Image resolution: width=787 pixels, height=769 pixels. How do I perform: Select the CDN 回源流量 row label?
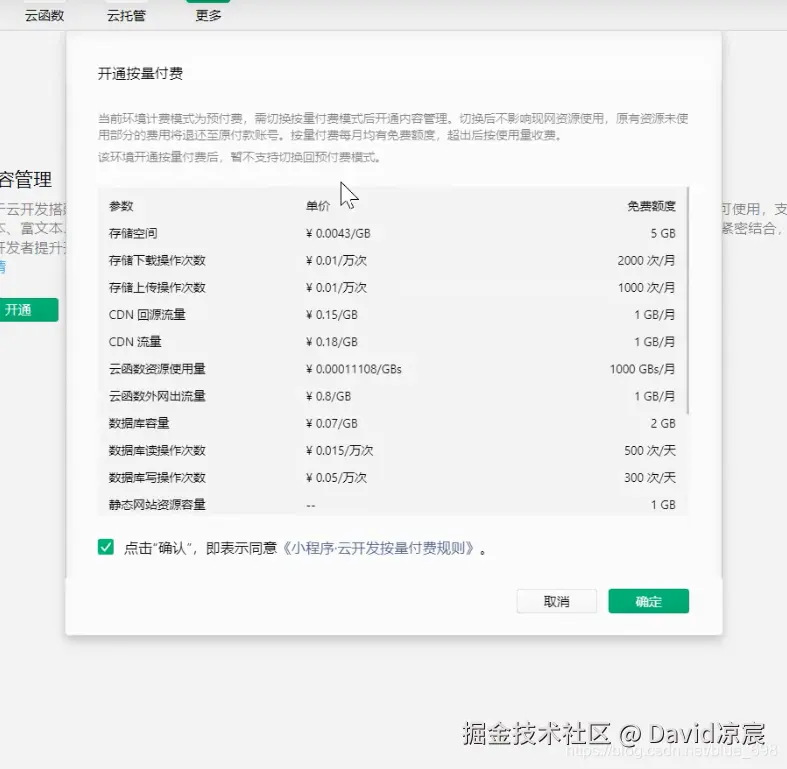pos(147,315)
